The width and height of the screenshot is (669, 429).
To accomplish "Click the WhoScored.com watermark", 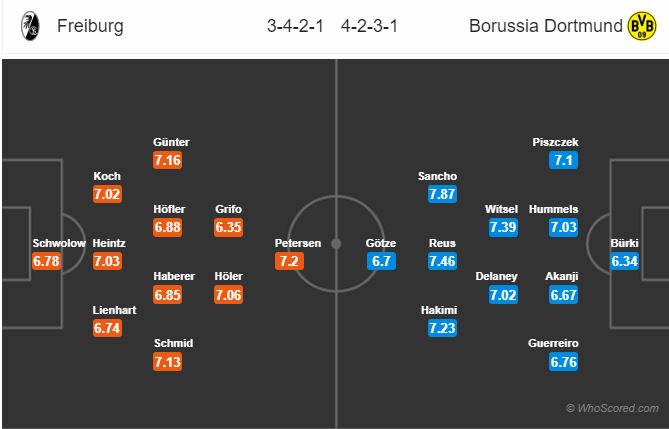I will (612, 408).
